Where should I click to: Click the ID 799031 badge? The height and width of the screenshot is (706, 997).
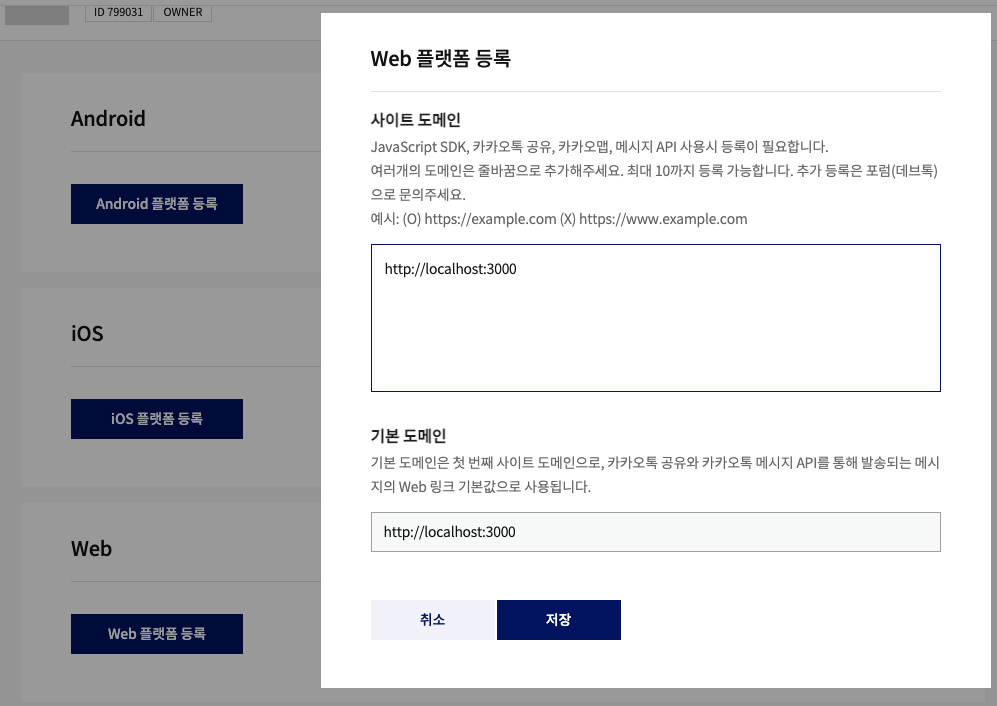117,12
